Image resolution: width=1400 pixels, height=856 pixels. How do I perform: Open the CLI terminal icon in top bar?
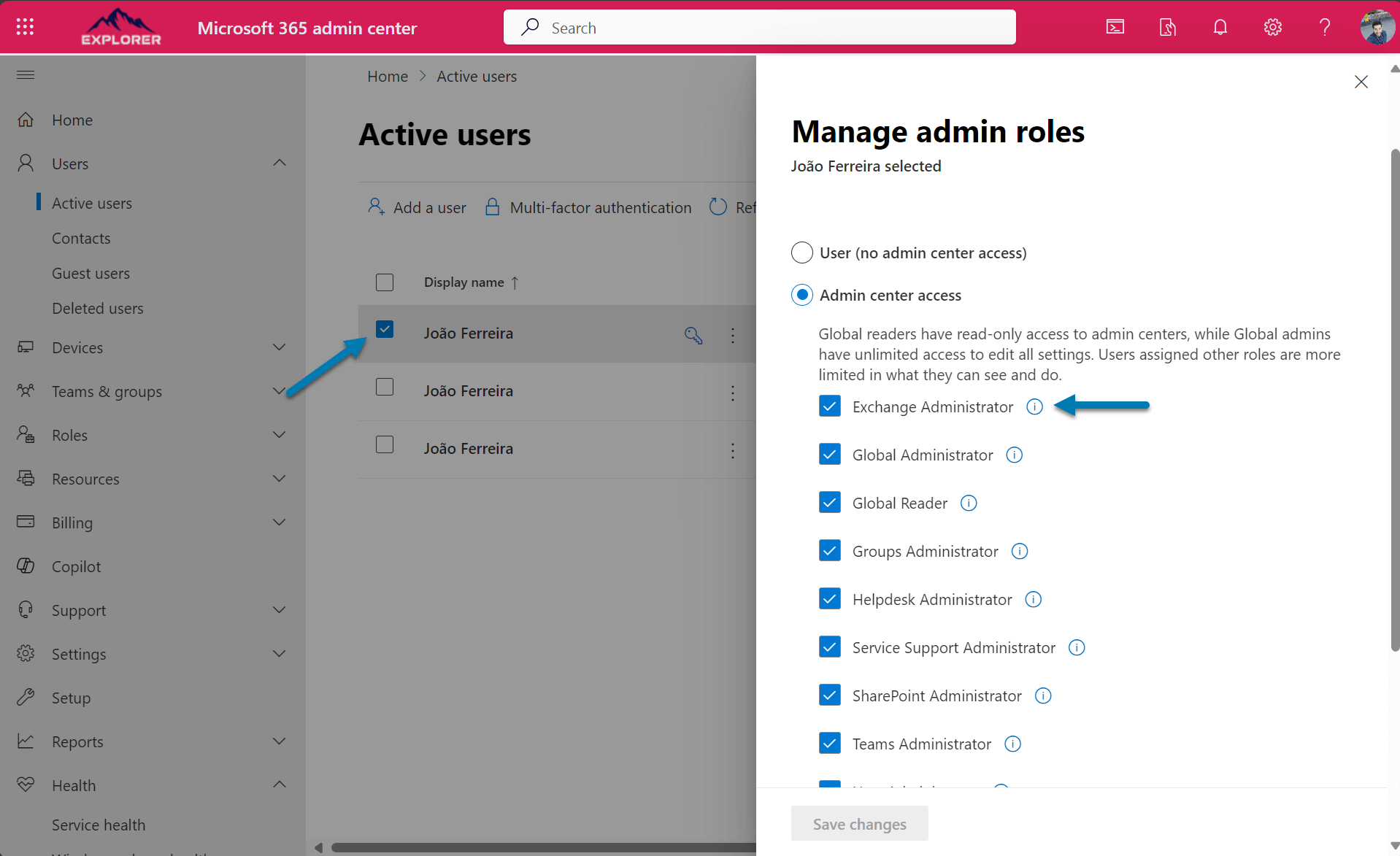click(1115, 27)
